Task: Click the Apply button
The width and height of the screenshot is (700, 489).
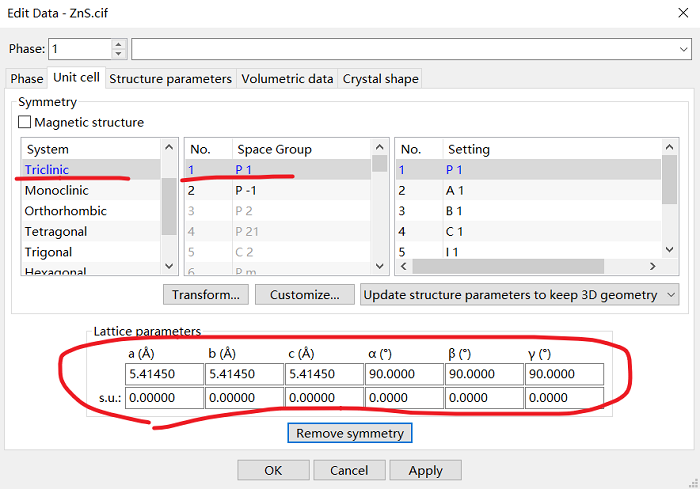Action: [x=425, y=470]
